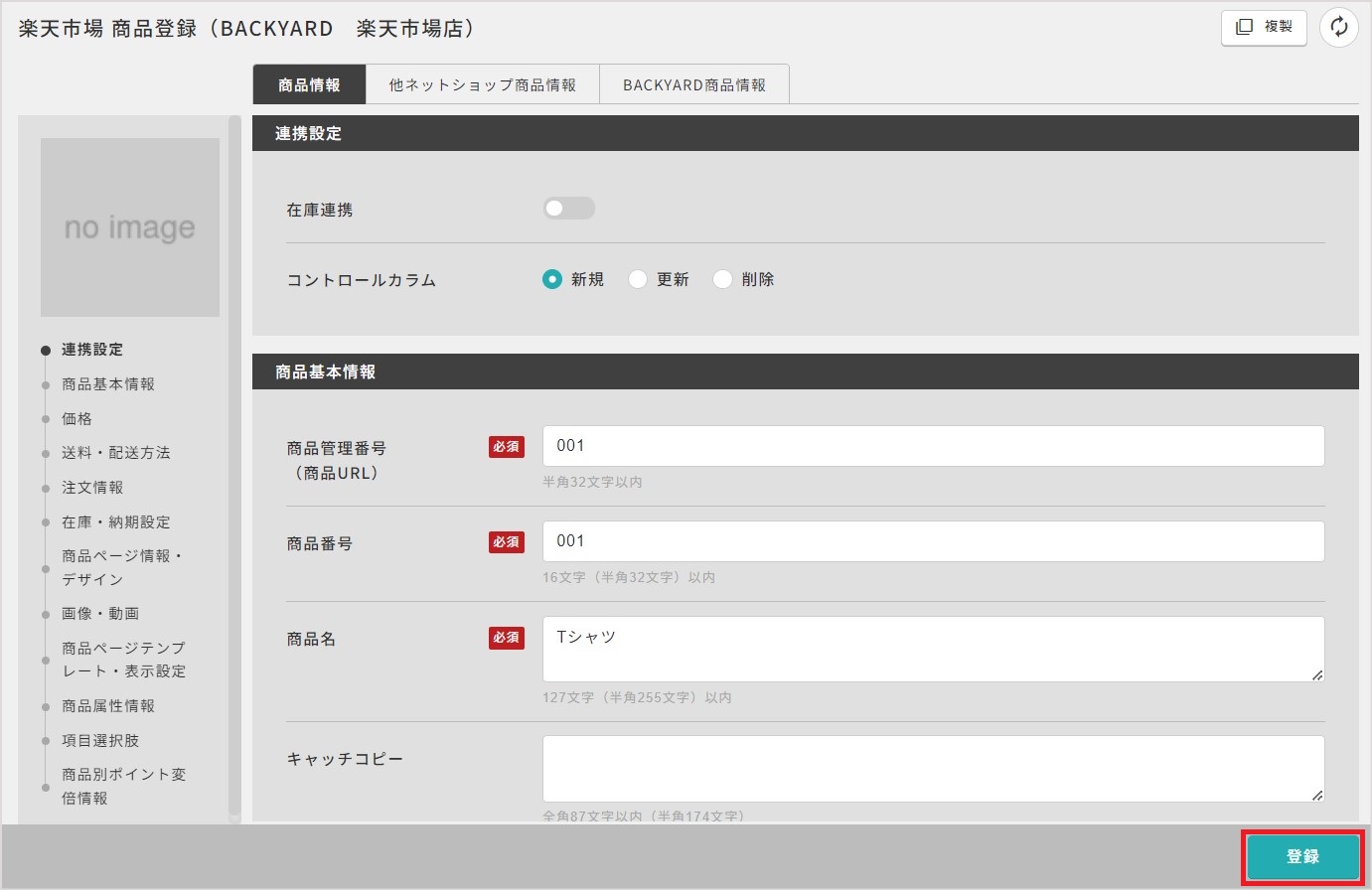
Task: Click the 必須 badge beside 商品番号
Action: click(x=507, y=542)
